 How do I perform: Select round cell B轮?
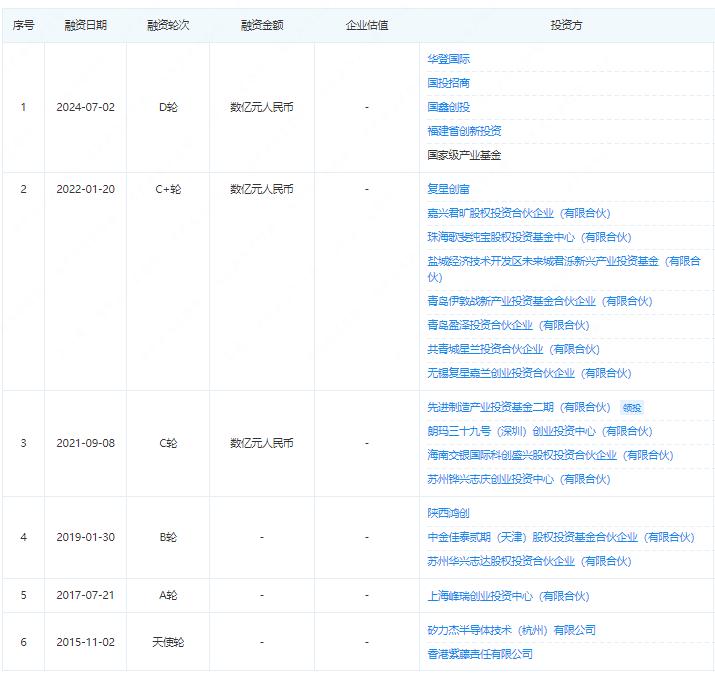pyautogui.click(x=168, y=537)
